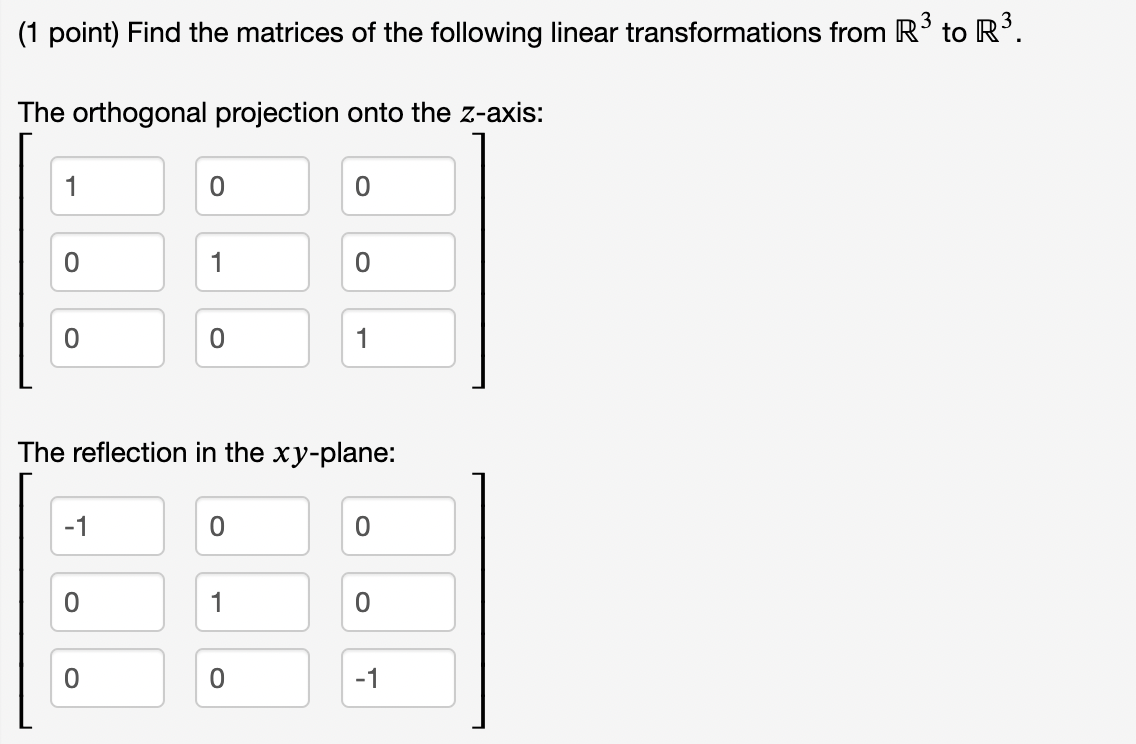1136x744 pixels.
Task: Select the top-middle field of the projection matrix
Action: pyautogui.click(x=252, y=186)
